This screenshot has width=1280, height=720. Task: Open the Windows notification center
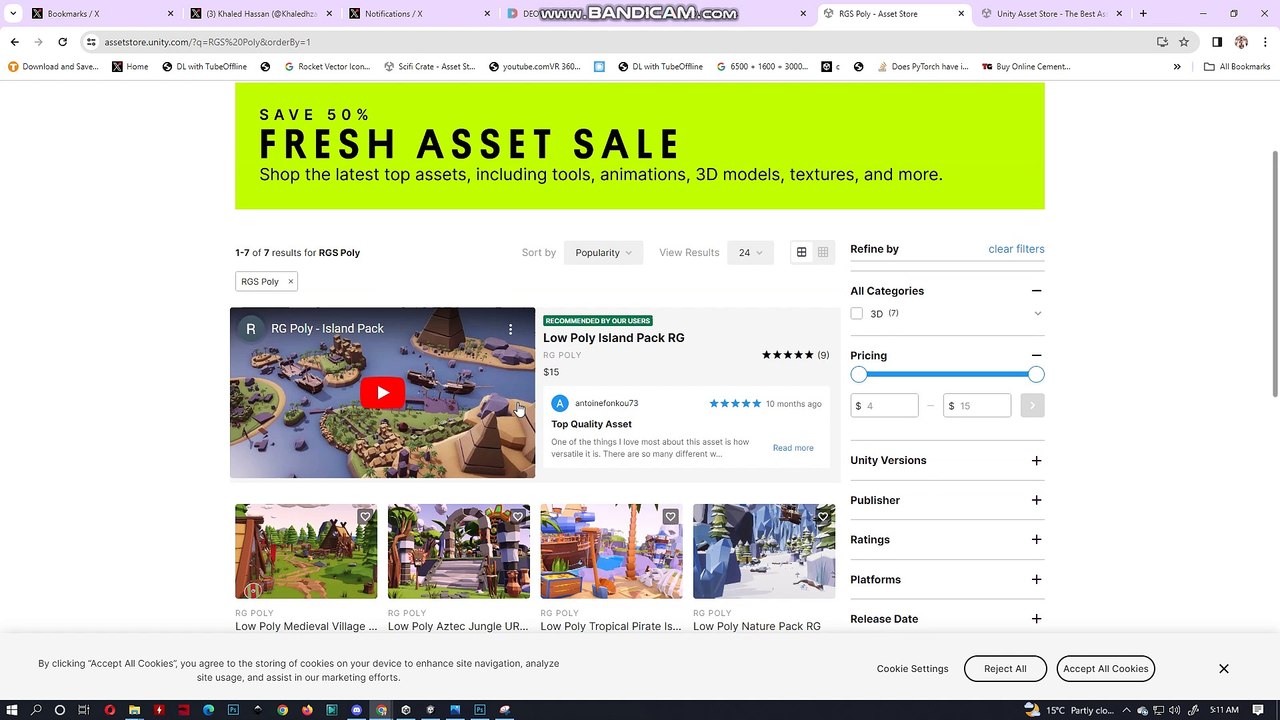(1259, 710)
